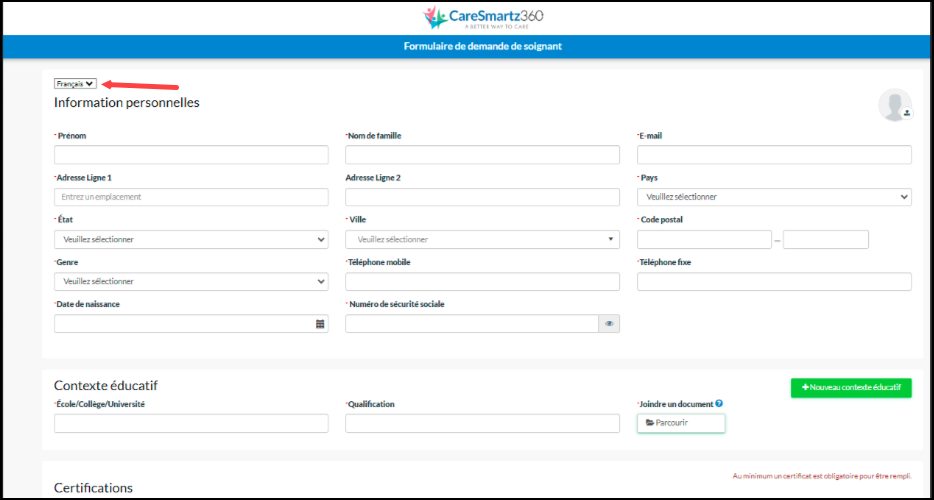
Task: Toggle social security number visibility eye
Action: coord(609,324)
